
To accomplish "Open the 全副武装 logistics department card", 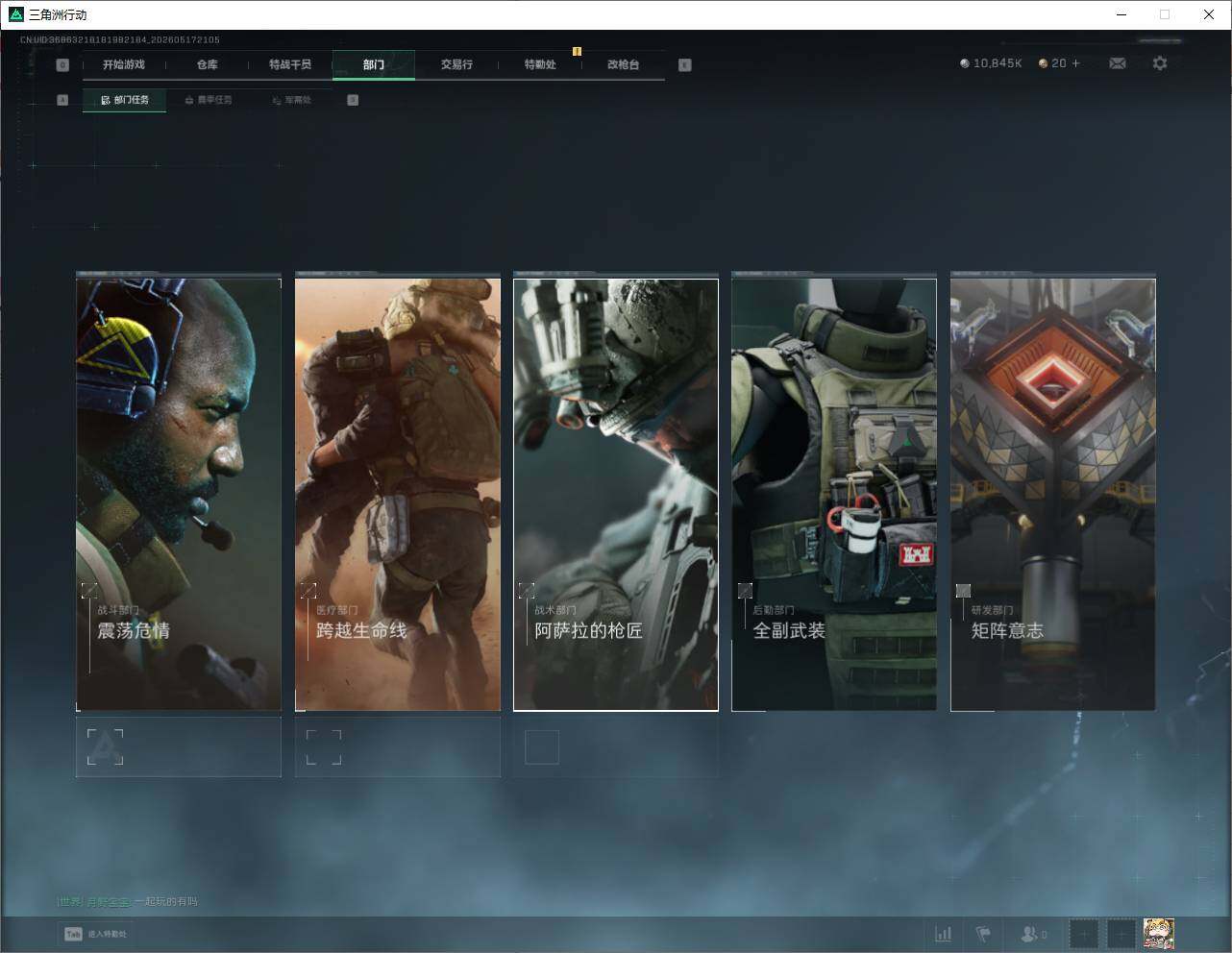I will 834,494.
